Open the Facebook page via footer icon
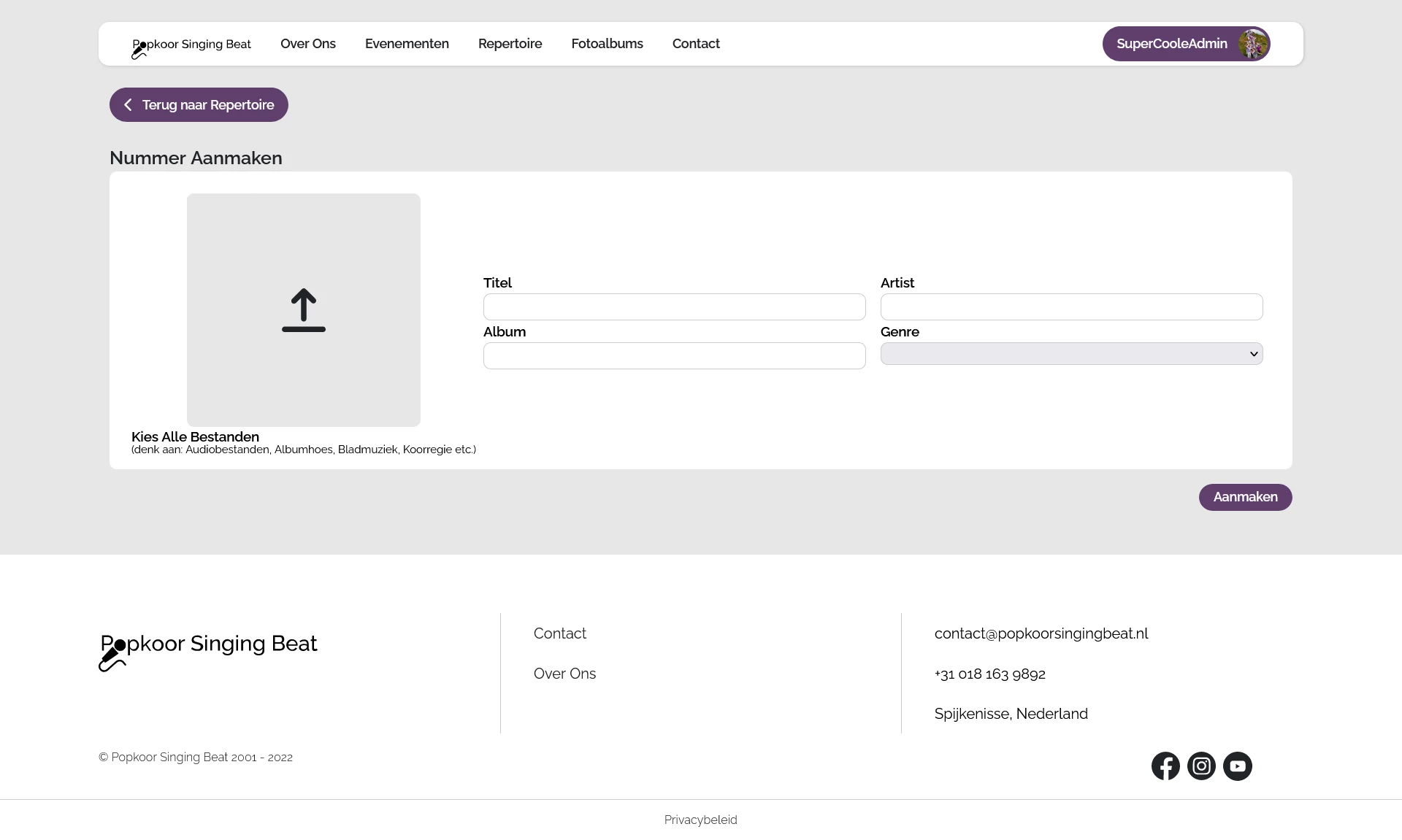1402x840 pixels. [x=1165, y=766]
